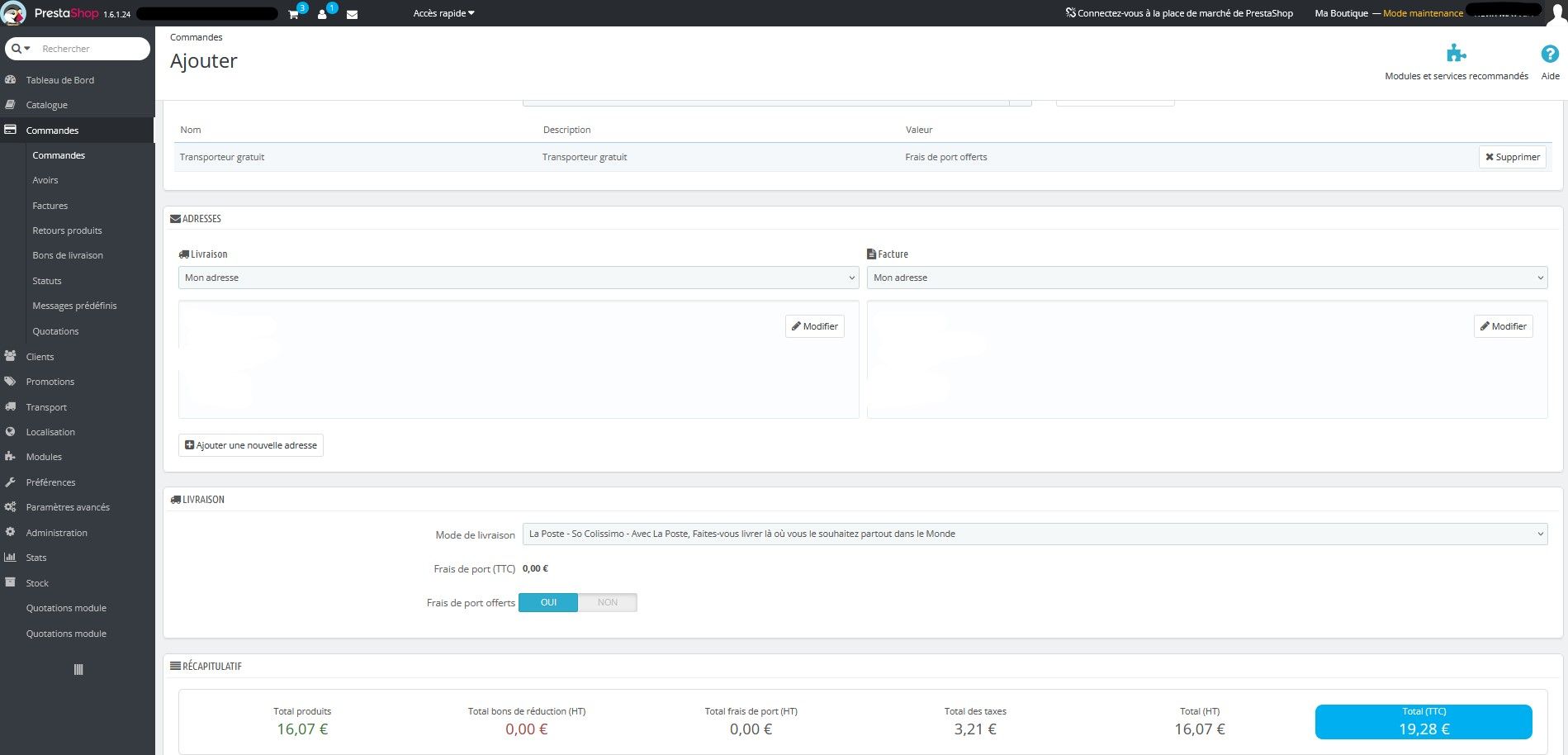The width and height of the screenshot is (1568, 755).
Task: Open the envelope messages icon
Action: (x=352, y=14)
